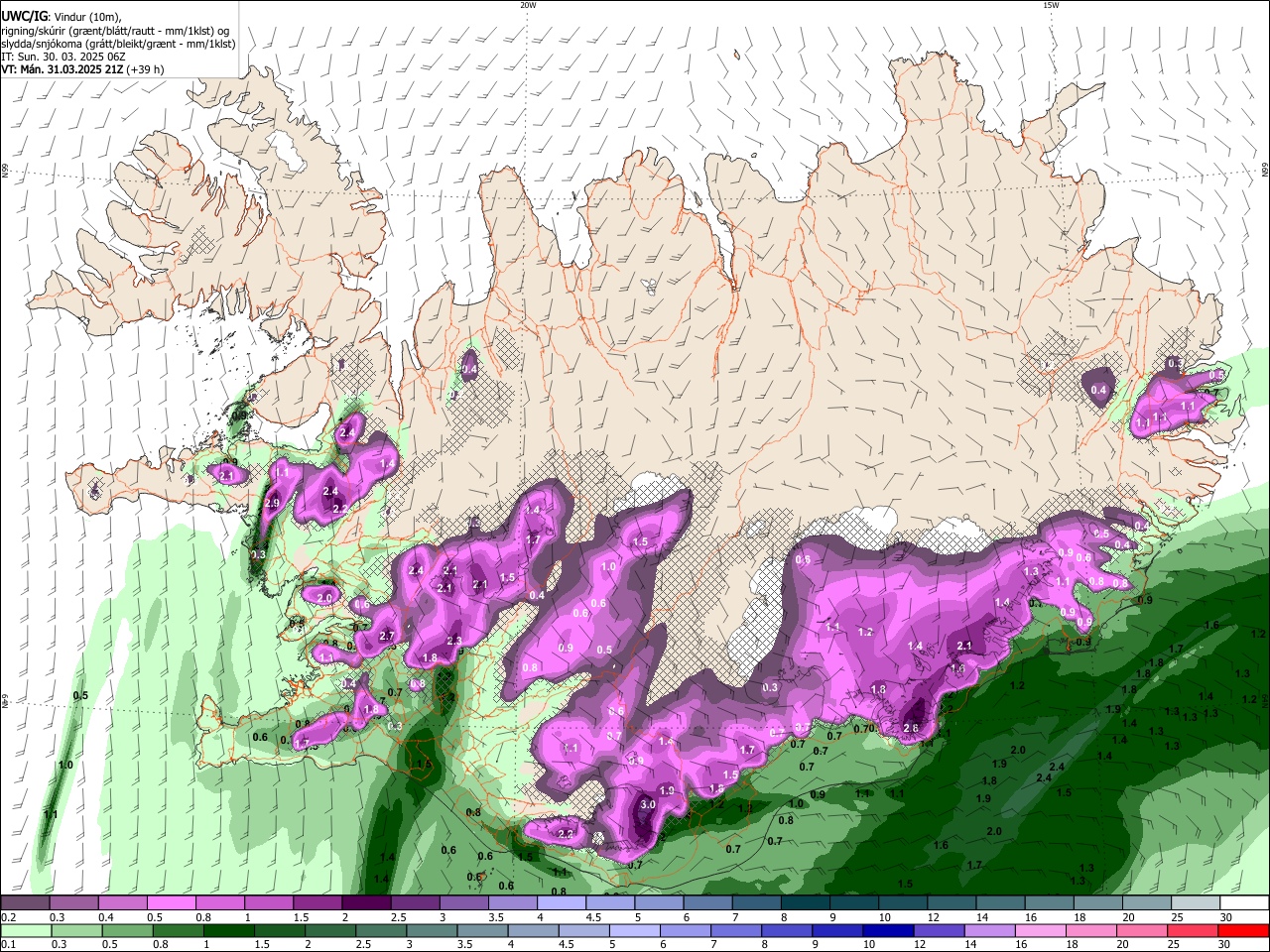The image size is (1270, 952).
Task: Click the "VT: Mán. 31.03.2025 21Z (+39 h)" text
Action: pos(82,69)
